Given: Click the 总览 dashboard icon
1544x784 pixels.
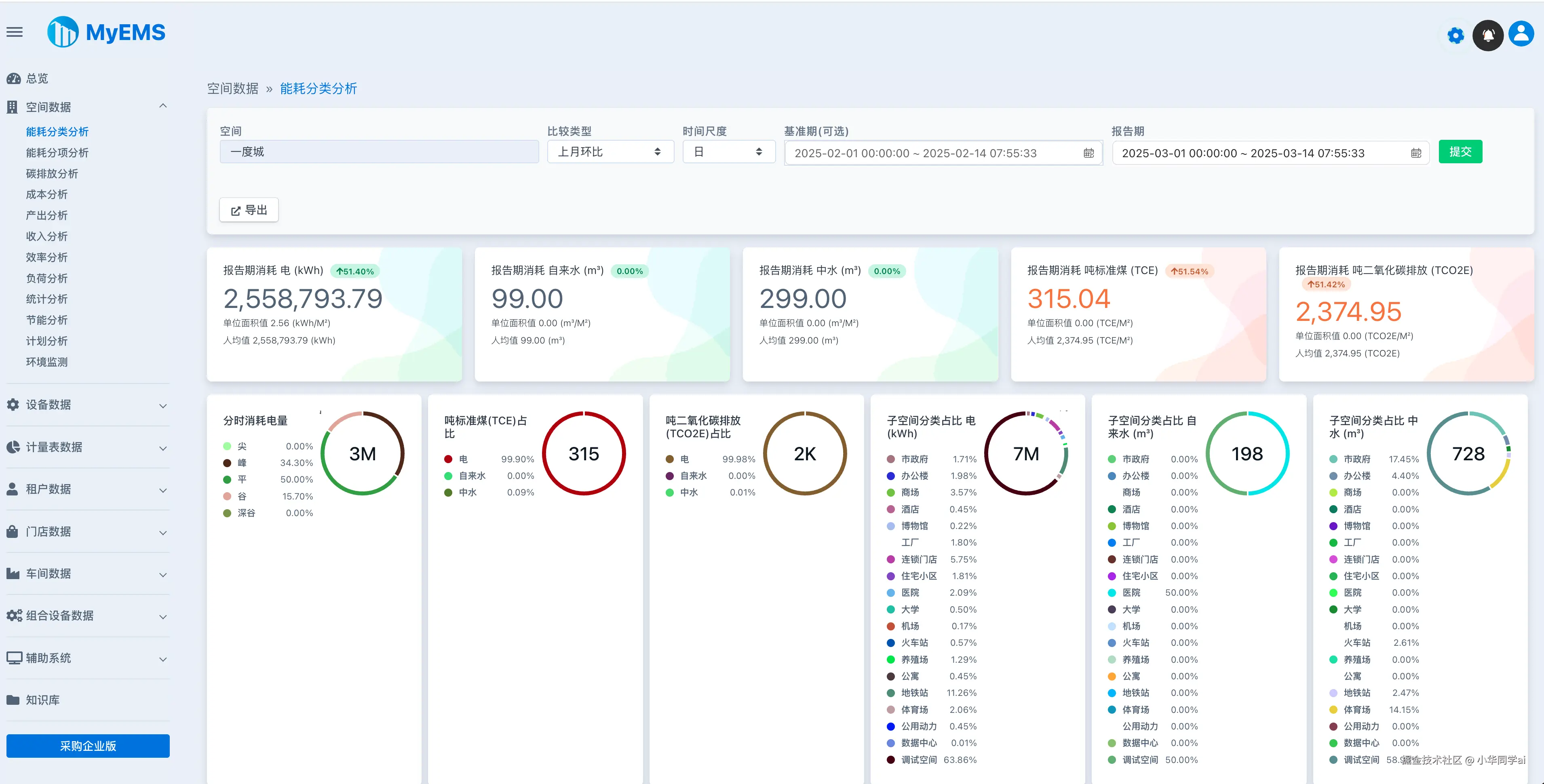Looking at the screenshot, I should pos(13,78).
